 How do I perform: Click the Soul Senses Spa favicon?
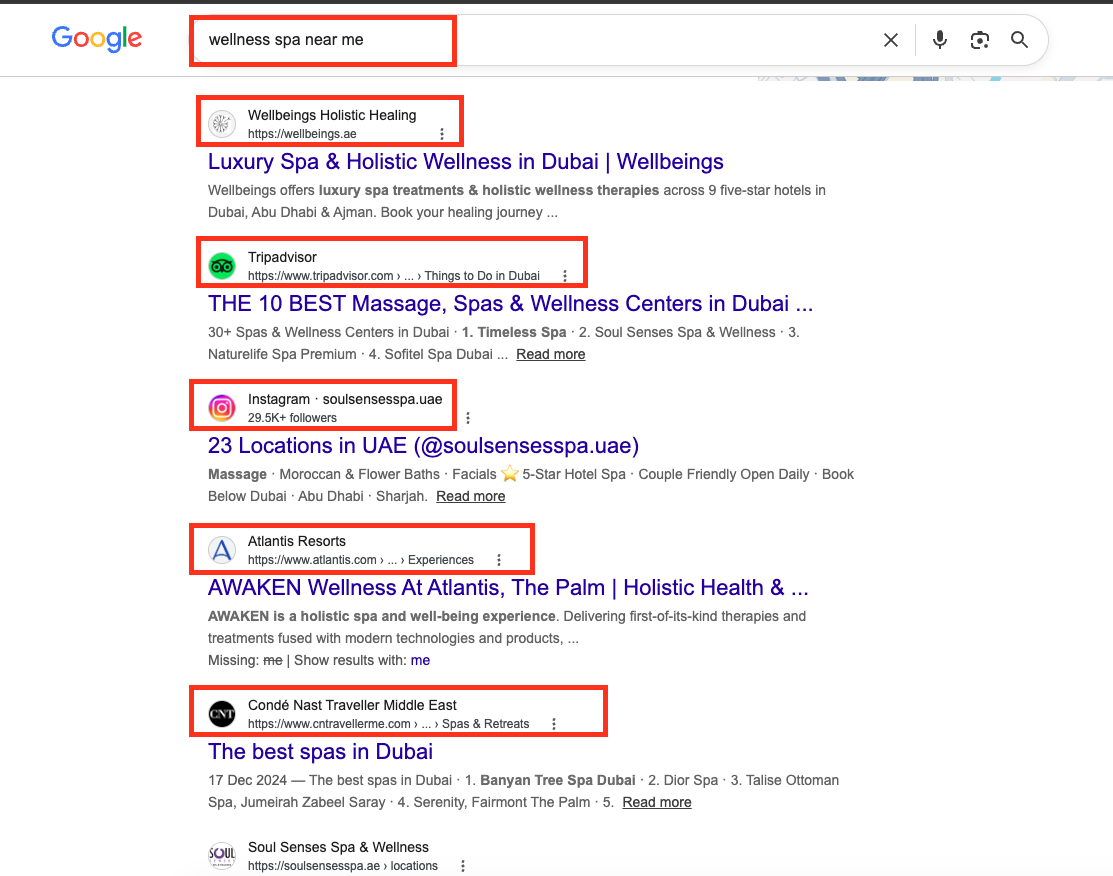click(221, 856)
